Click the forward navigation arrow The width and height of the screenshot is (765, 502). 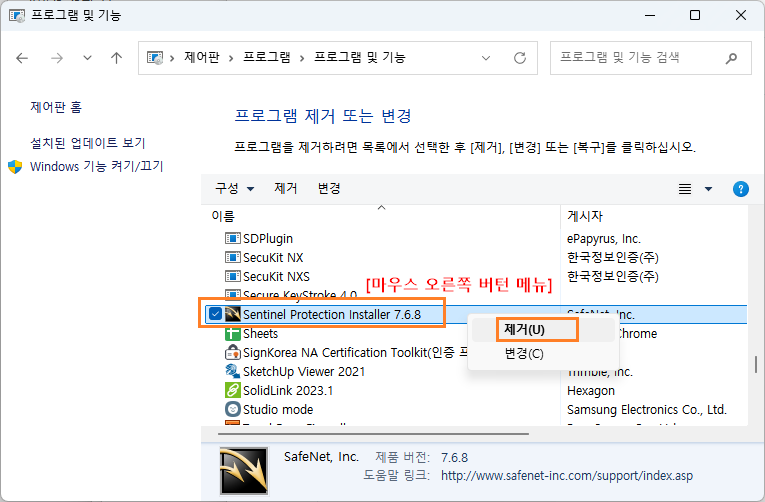(x=57, y=58)
